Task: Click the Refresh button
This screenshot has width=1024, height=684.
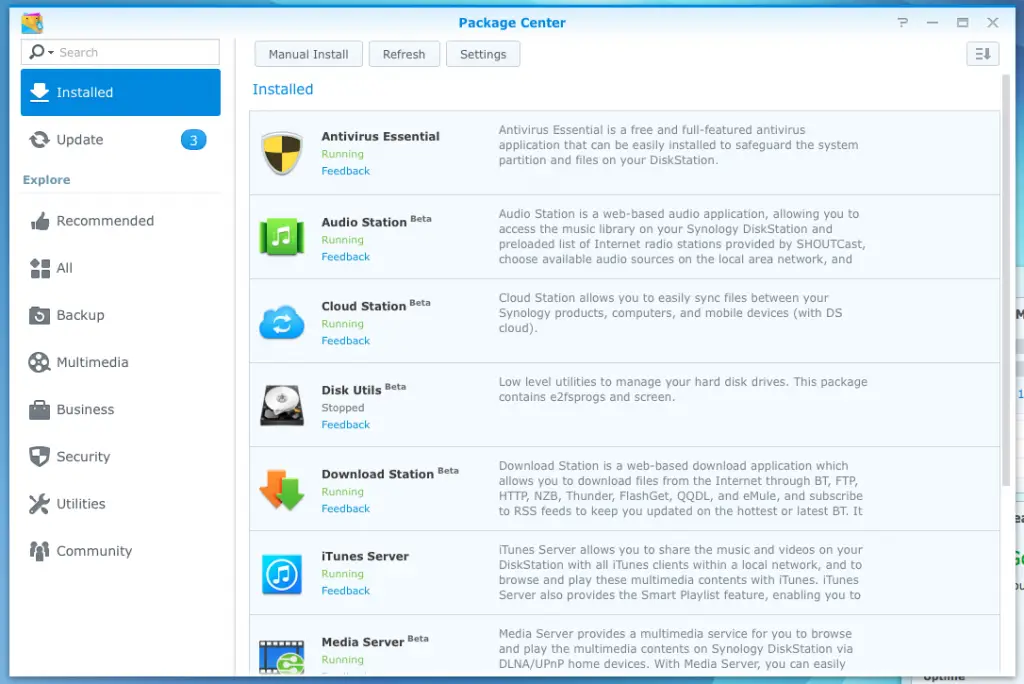Action: tap(404, 54)
